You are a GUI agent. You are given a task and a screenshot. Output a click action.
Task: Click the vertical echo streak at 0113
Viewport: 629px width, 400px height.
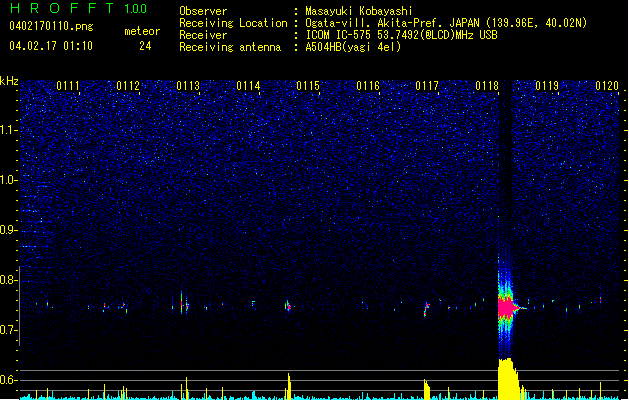click(x=182, y=303)
